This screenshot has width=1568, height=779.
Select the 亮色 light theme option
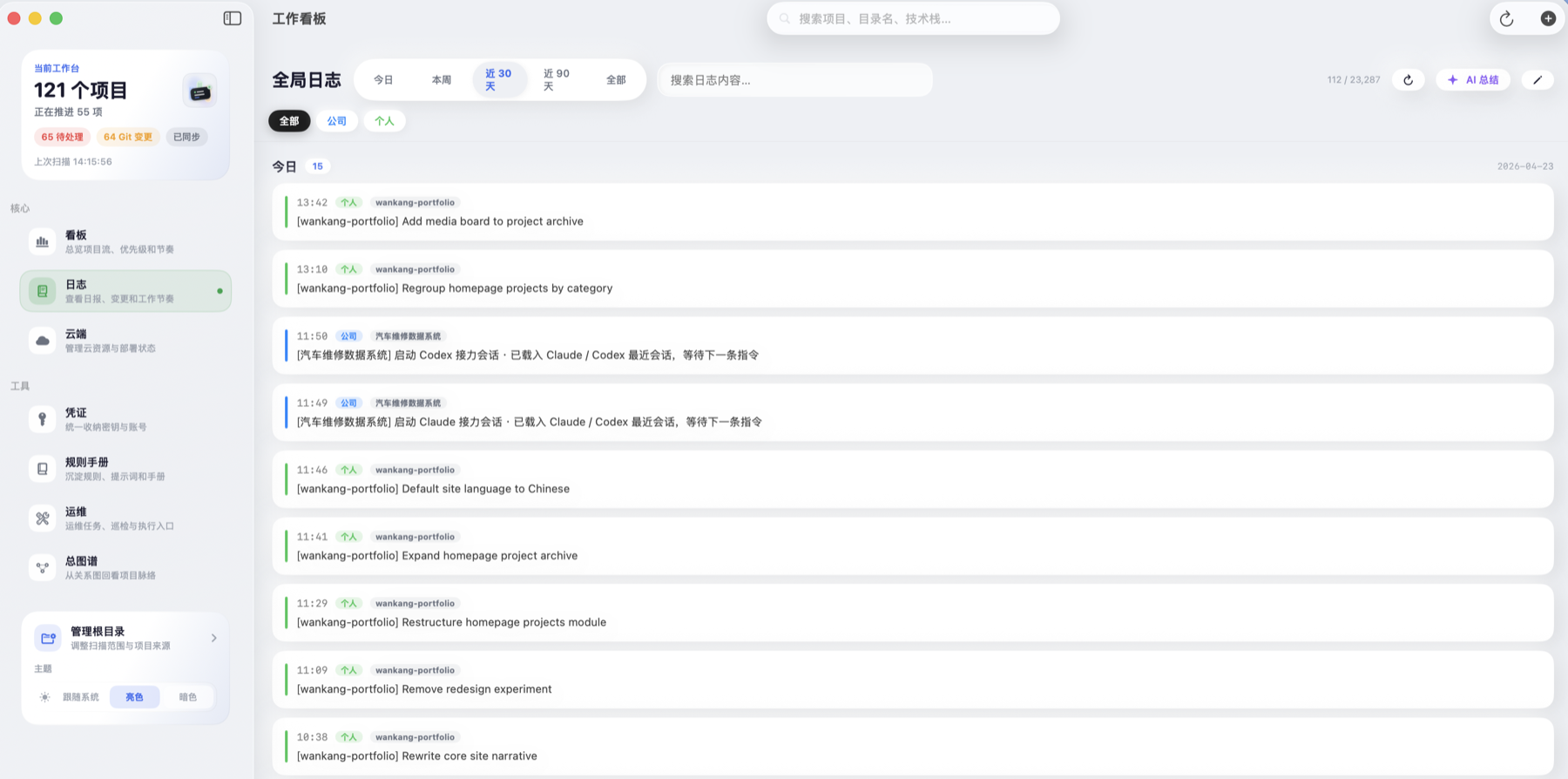click(x=134, y=697)
